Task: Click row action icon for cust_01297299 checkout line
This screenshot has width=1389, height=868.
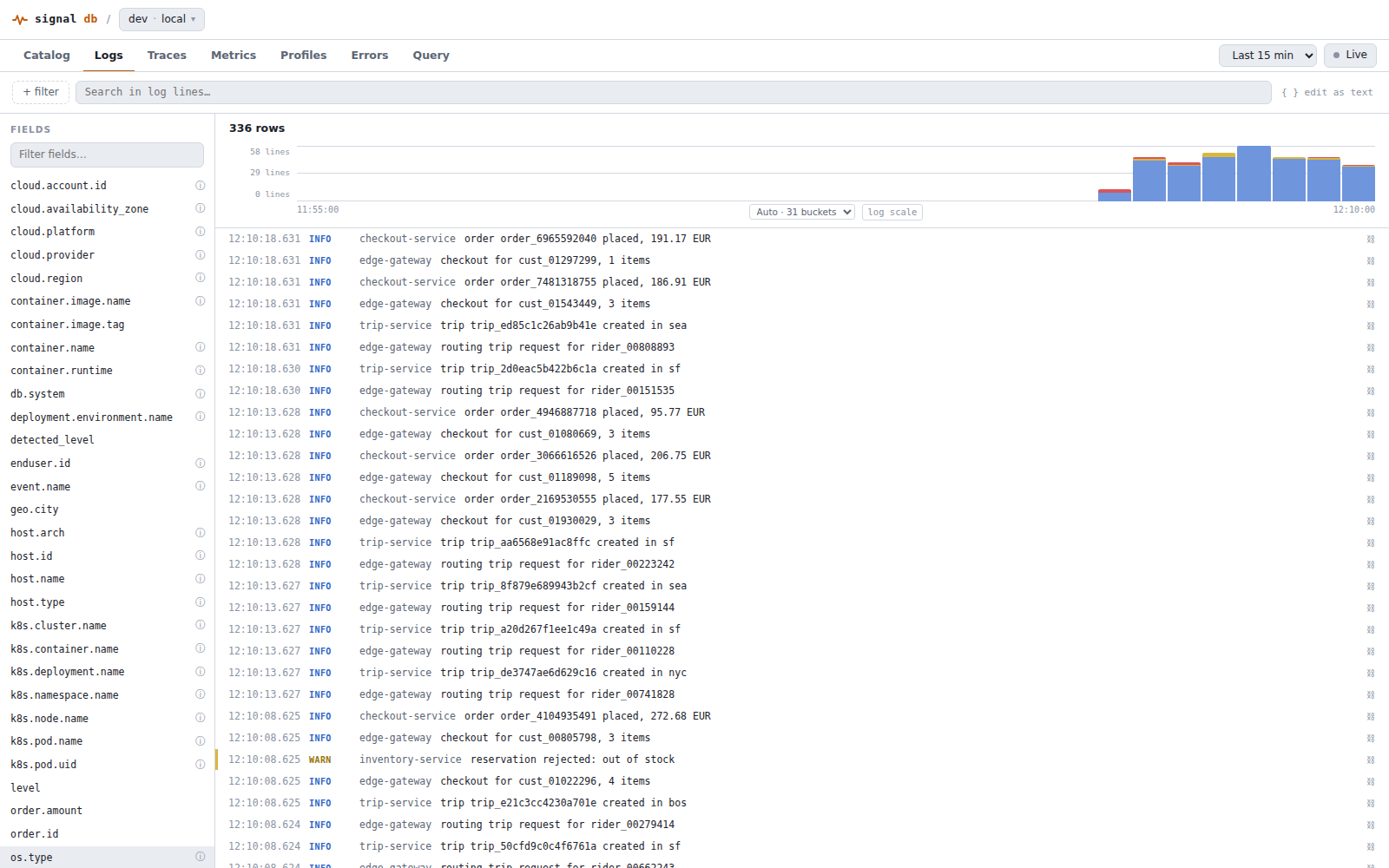Action: (1371, 260)
